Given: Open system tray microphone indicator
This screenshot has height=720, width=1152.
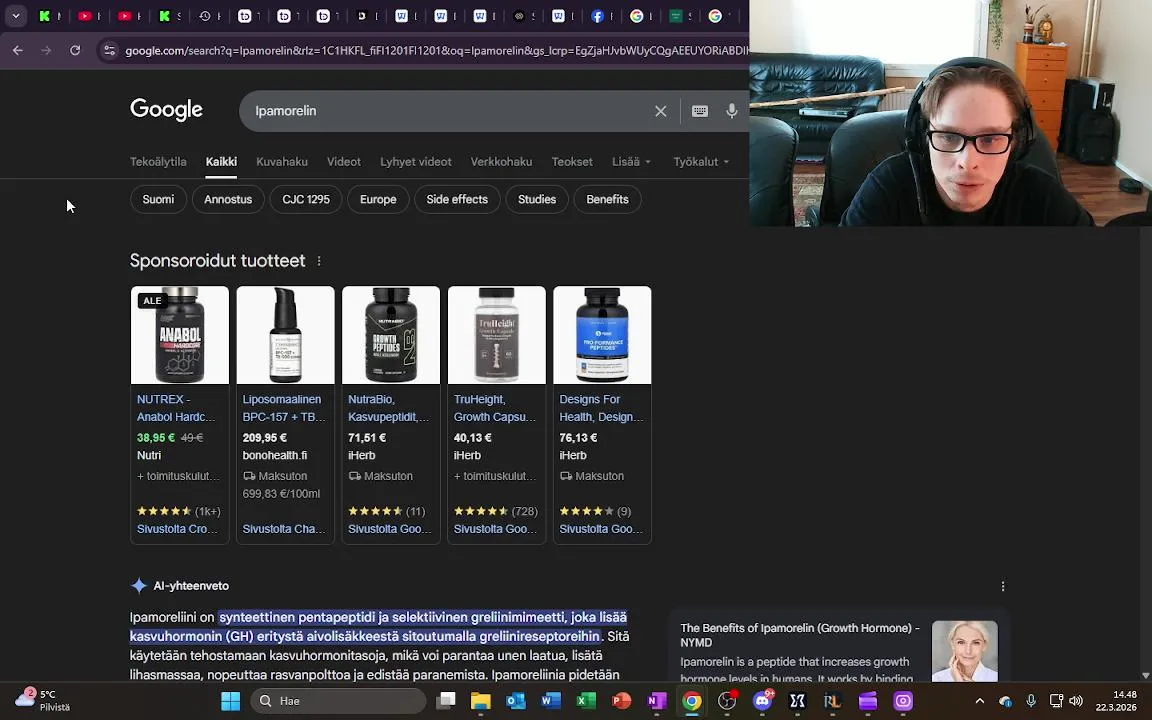Looking at the screenshot, I should coord(1031,701).
